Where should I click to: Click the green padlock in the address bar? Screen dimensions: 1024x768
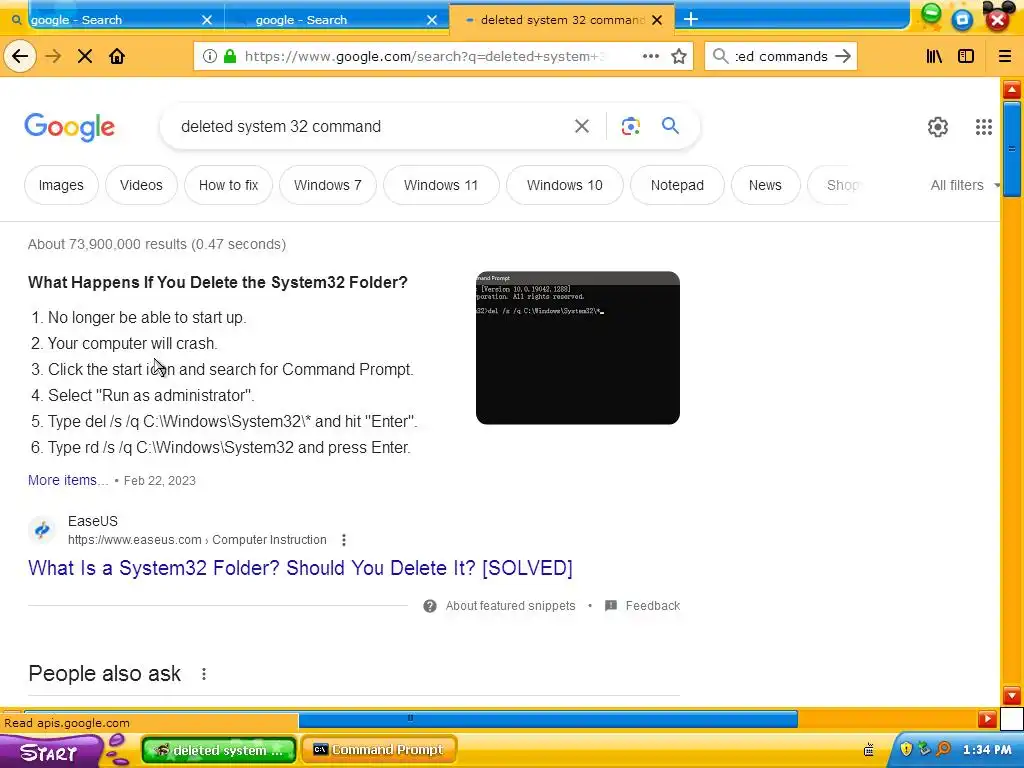[229, 56]
